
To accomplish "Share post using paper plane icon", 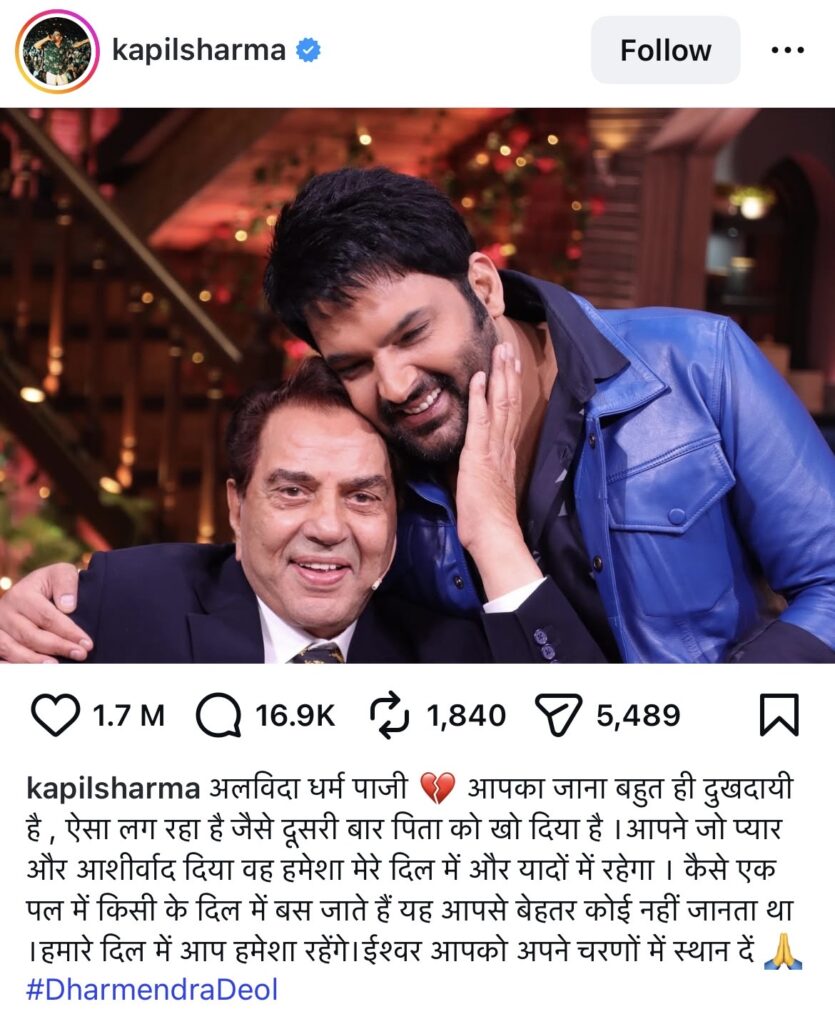I will [x=558, y=715].
